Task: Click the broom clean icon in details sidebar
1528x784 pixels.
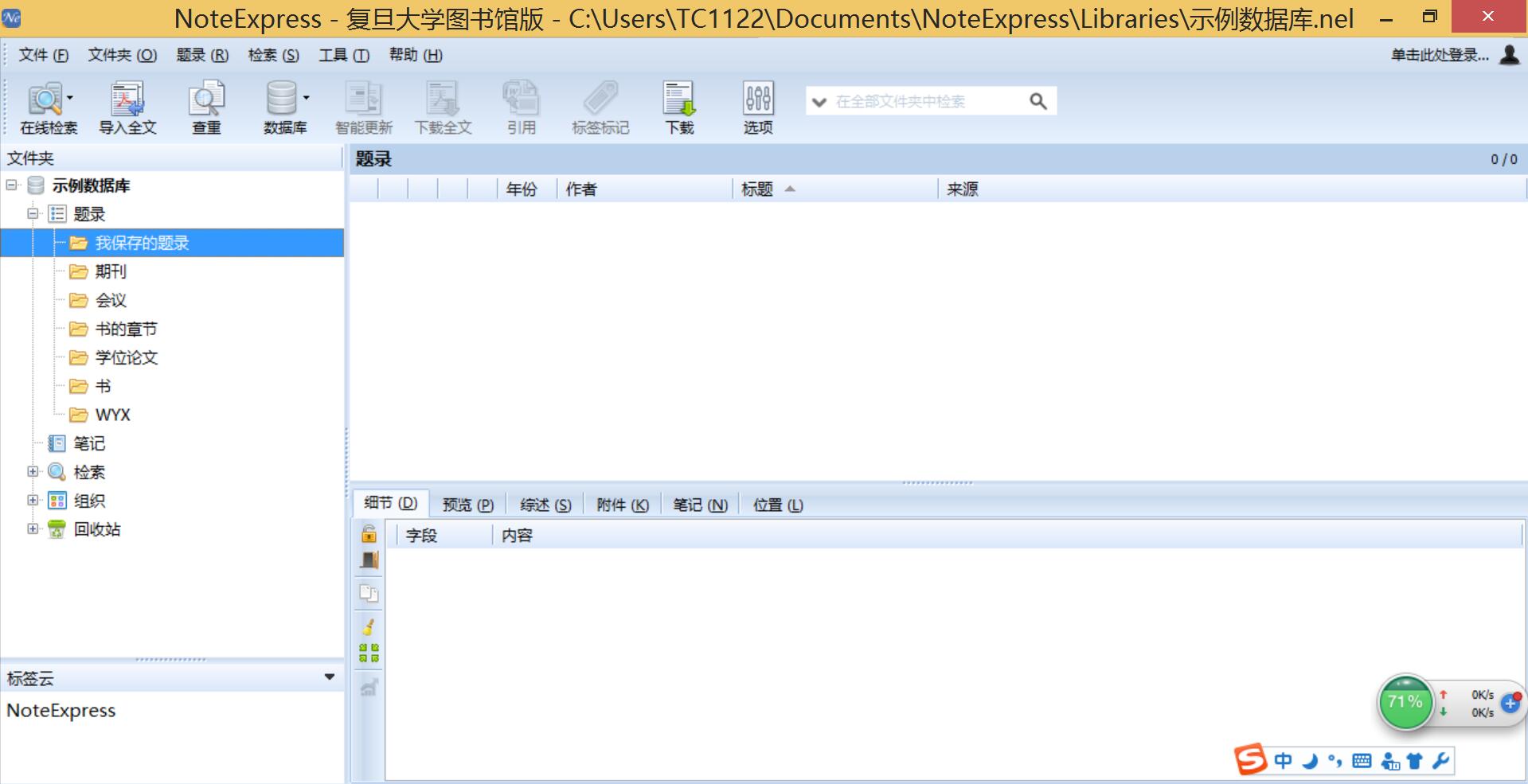Action: coord(369,626)
